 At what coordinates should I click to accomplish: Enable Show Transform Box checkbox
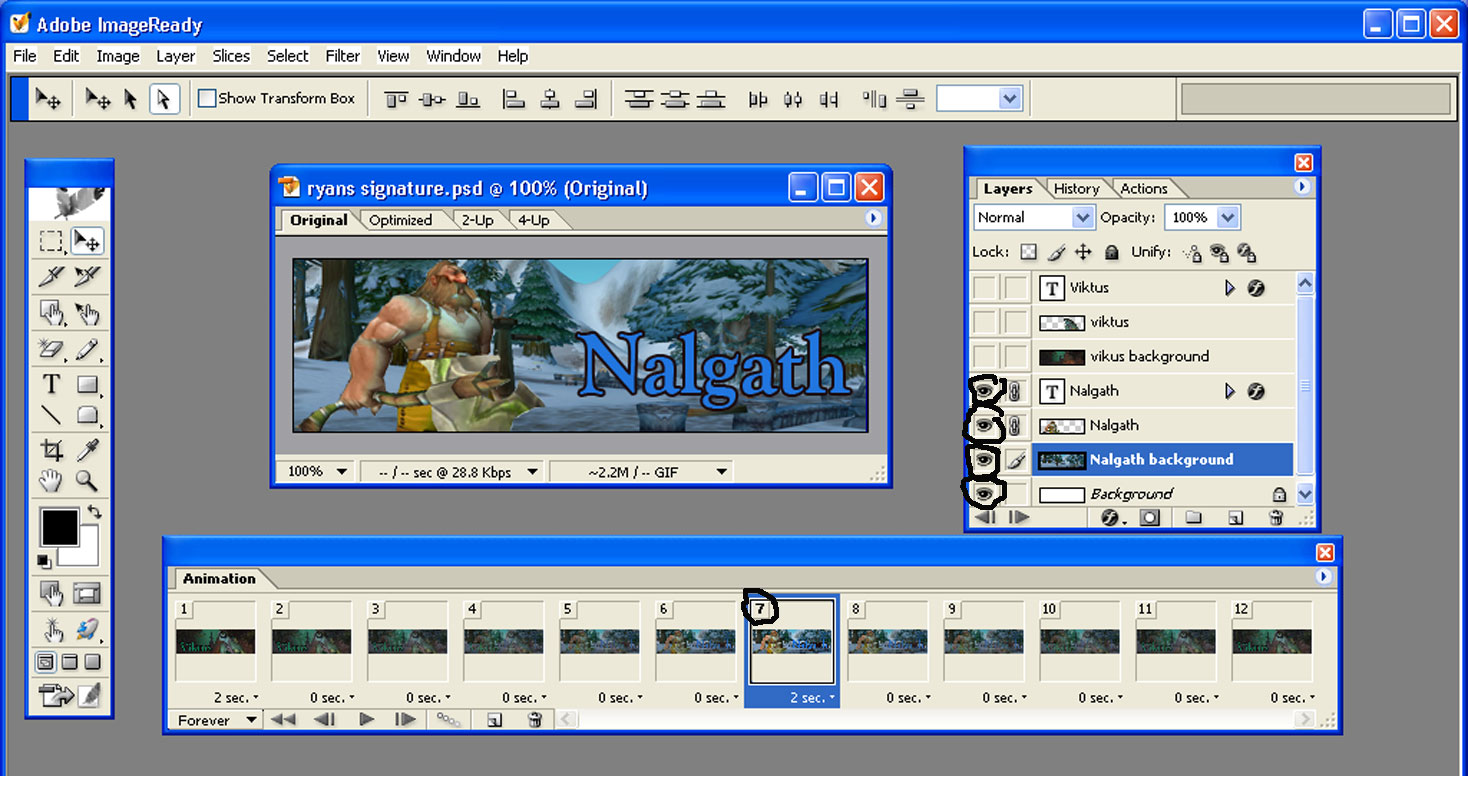tap(207, 98)
